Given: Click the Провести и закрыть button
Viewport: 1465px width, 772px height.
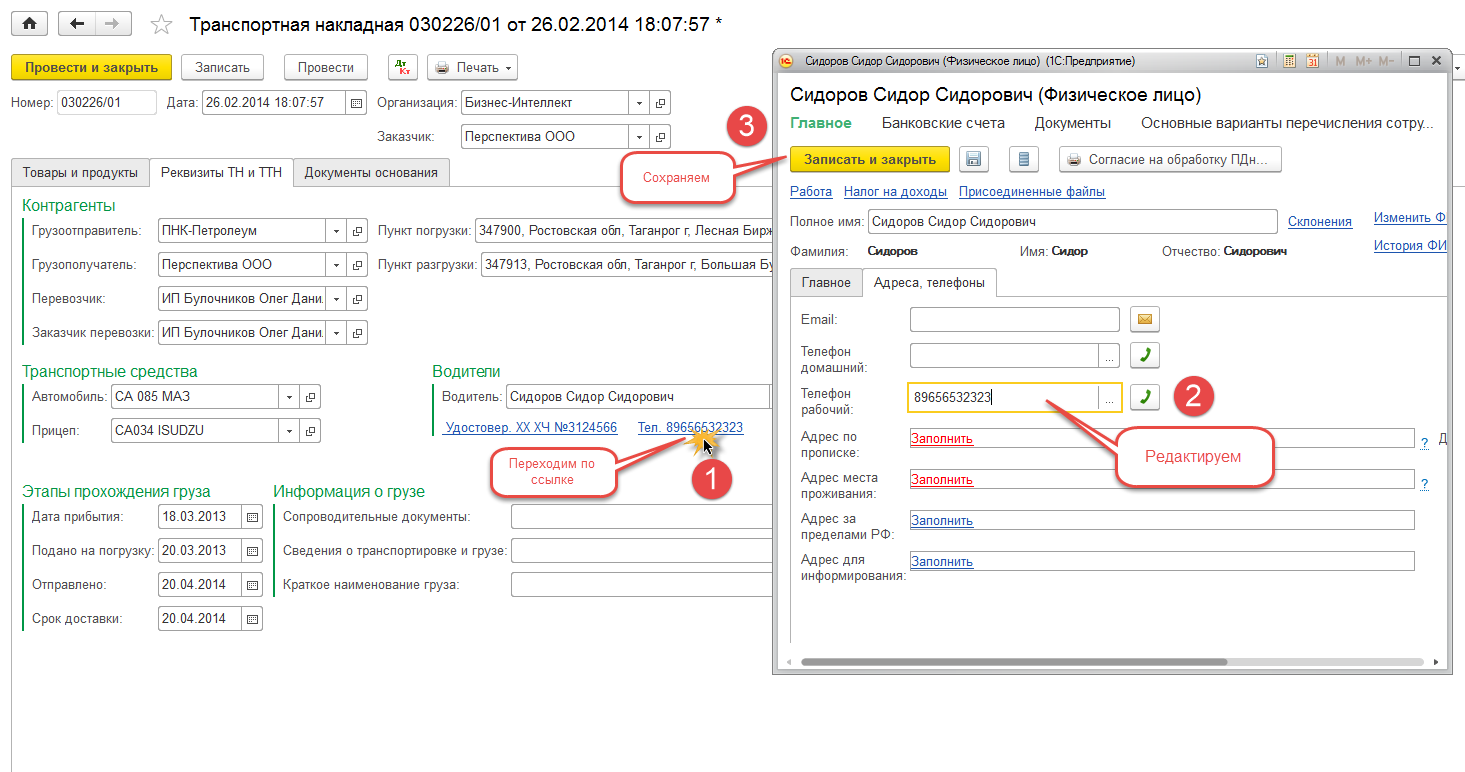Looking at the screenshot, I should click(x=91, y=67).
